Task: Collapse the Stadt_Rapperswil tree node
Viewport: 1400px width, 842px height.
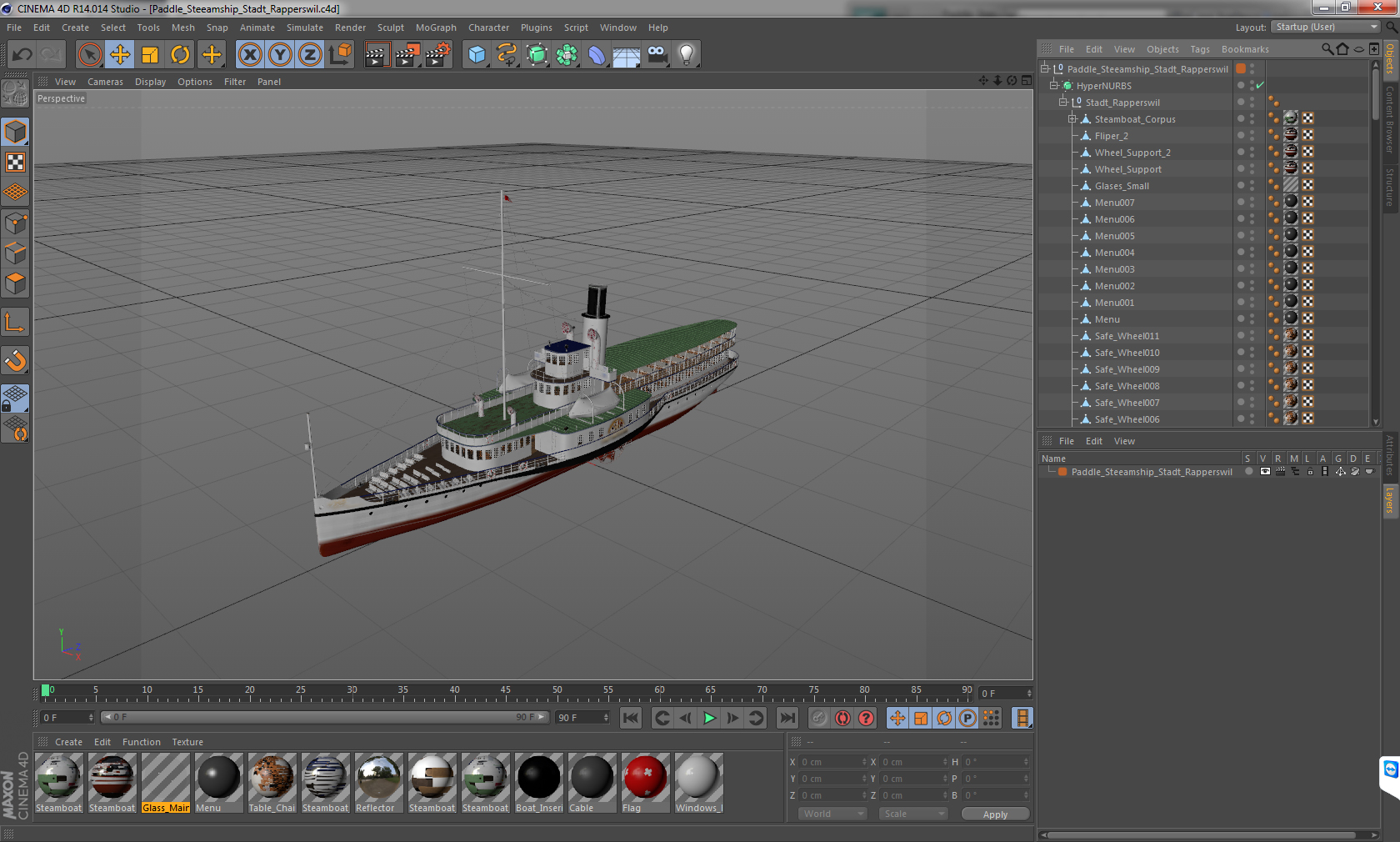Action: (x=1063, y=102)
